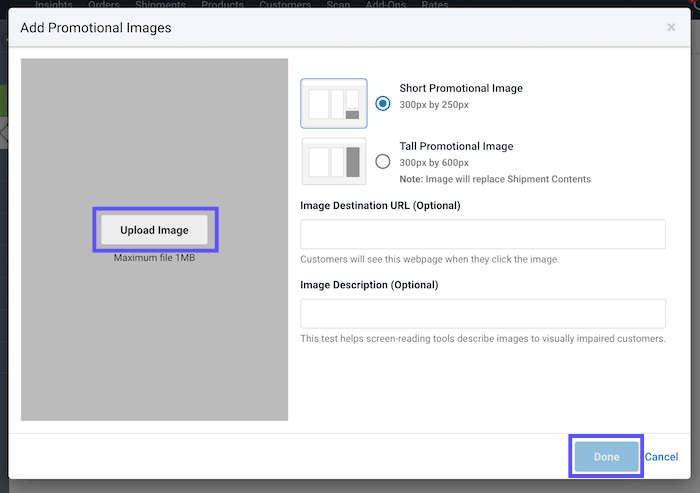Click the 'Tall Promotional Image' label
This screenshot has width=700, height=493.
456,146
